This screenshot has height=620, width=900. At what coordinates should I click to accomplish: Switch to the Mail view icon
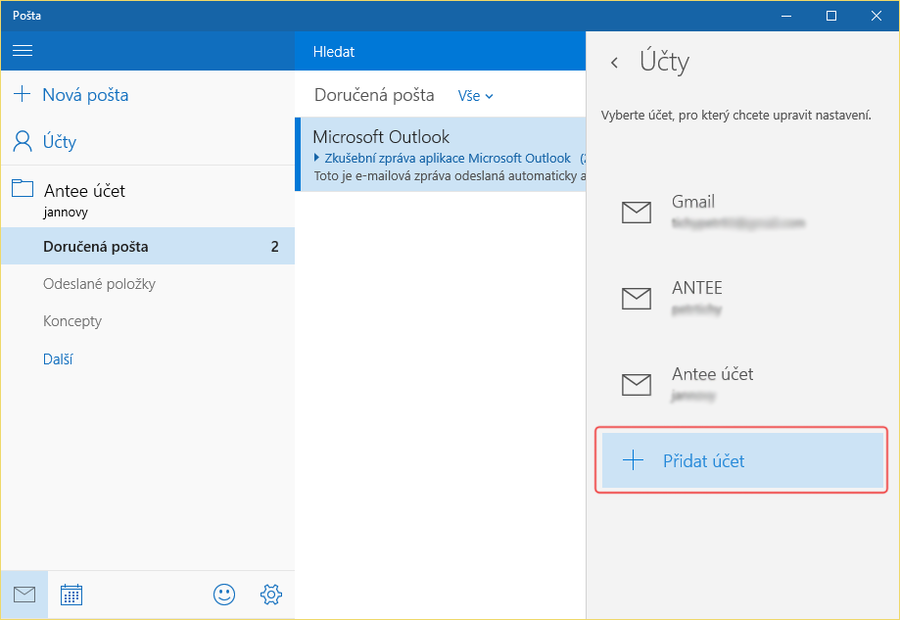click(x=24, y=595)
